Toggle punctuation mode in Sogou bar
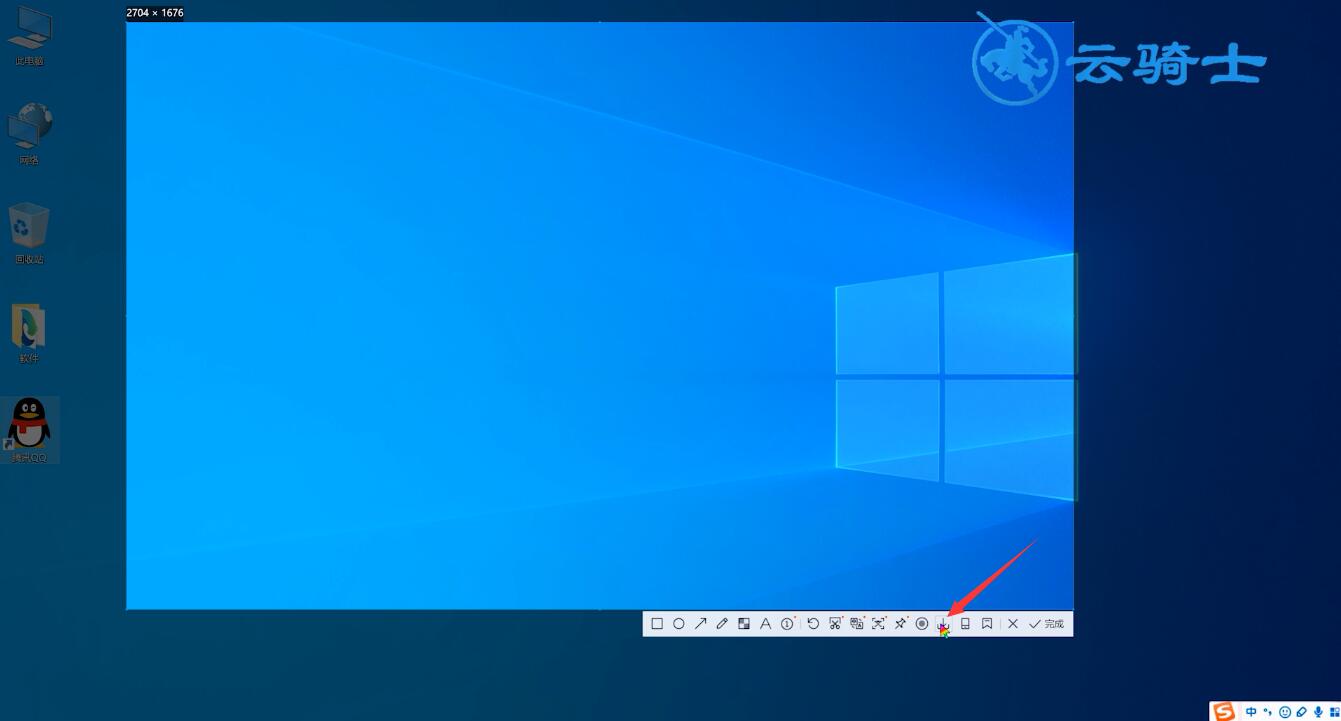Screen dimensions: 1341x721 pyautogui.click(x=1268, y=712)
